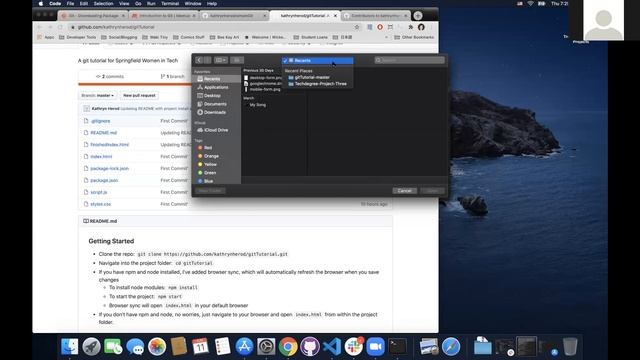Open a new Chrome tab

[x=418, y=16]
